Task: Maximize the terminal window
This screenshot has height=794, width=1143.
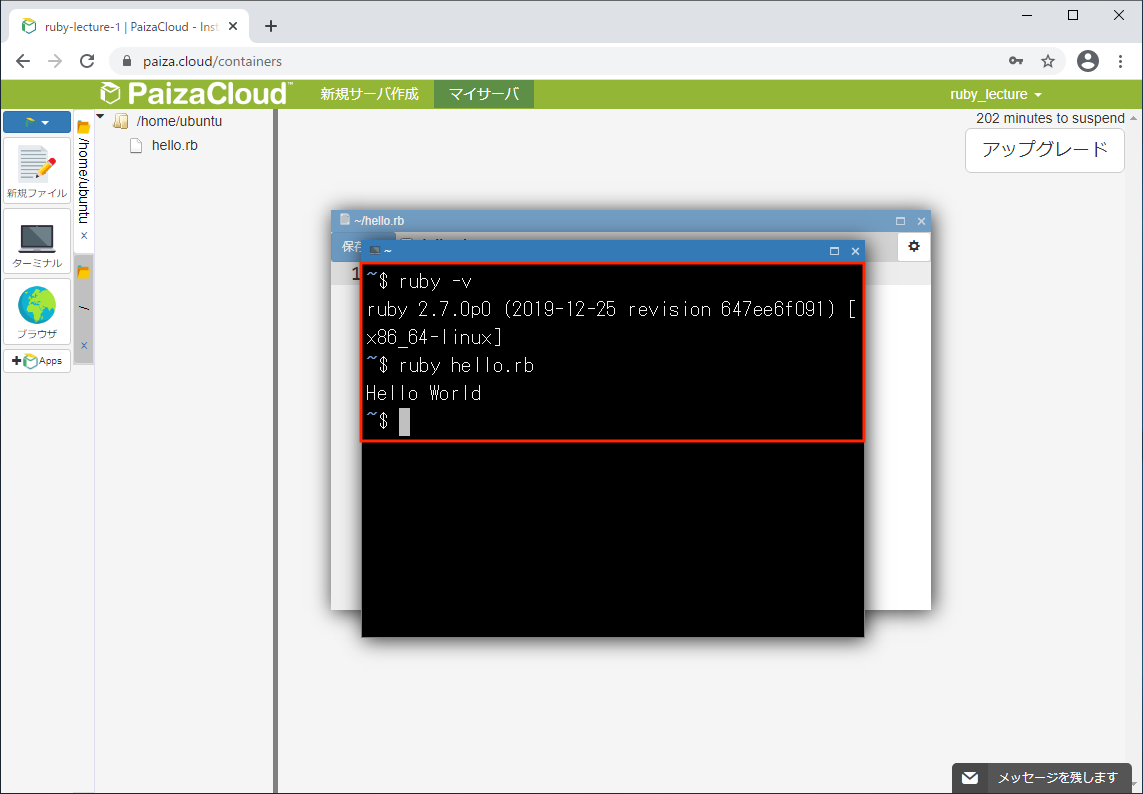Action: tap(834, 251)
